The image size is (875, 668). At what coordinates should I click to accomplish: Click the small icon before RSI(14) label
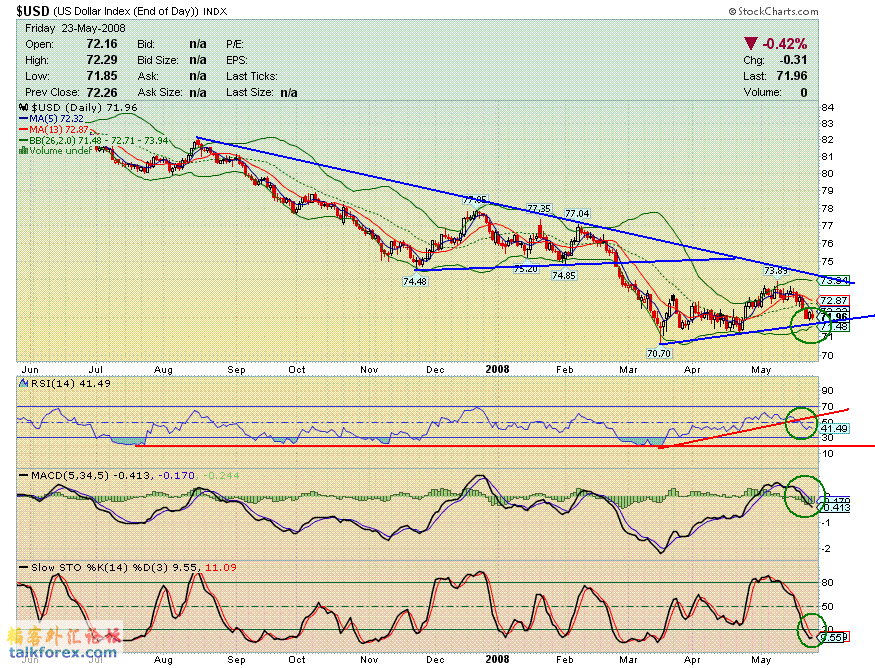point(23,383)
